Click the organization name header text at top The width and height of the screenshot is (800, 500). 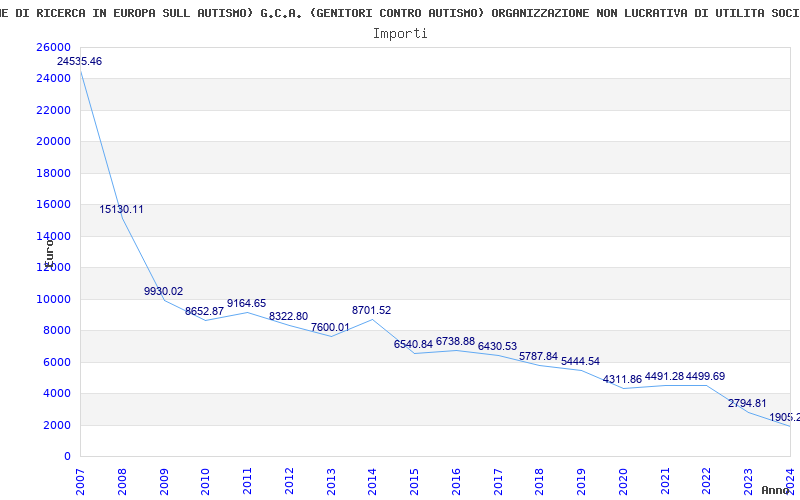tap(400, 11)
